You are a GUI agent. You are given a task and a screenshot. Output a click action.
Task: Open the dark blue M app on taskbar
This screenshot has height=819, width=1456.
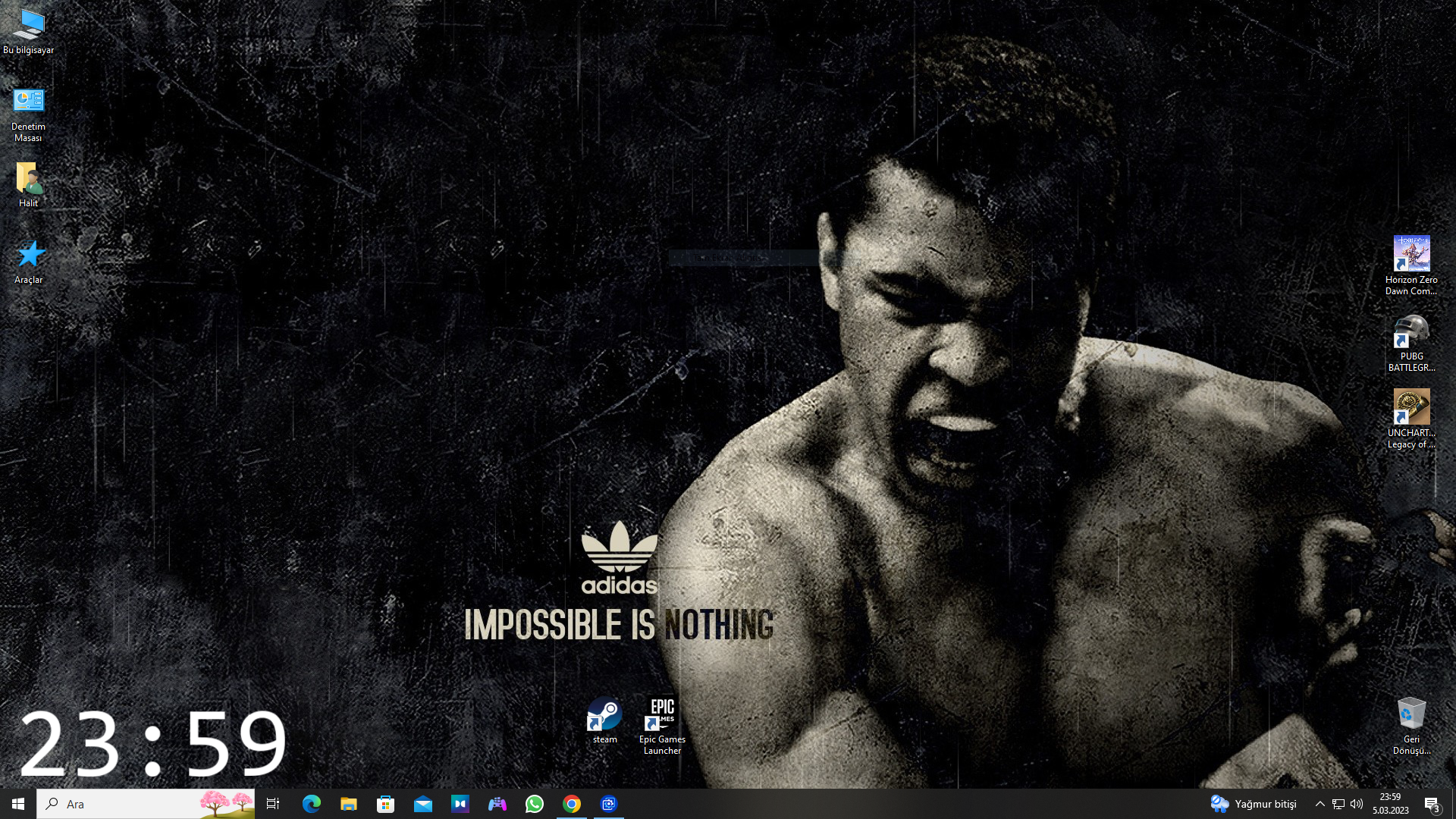[460, 804]
